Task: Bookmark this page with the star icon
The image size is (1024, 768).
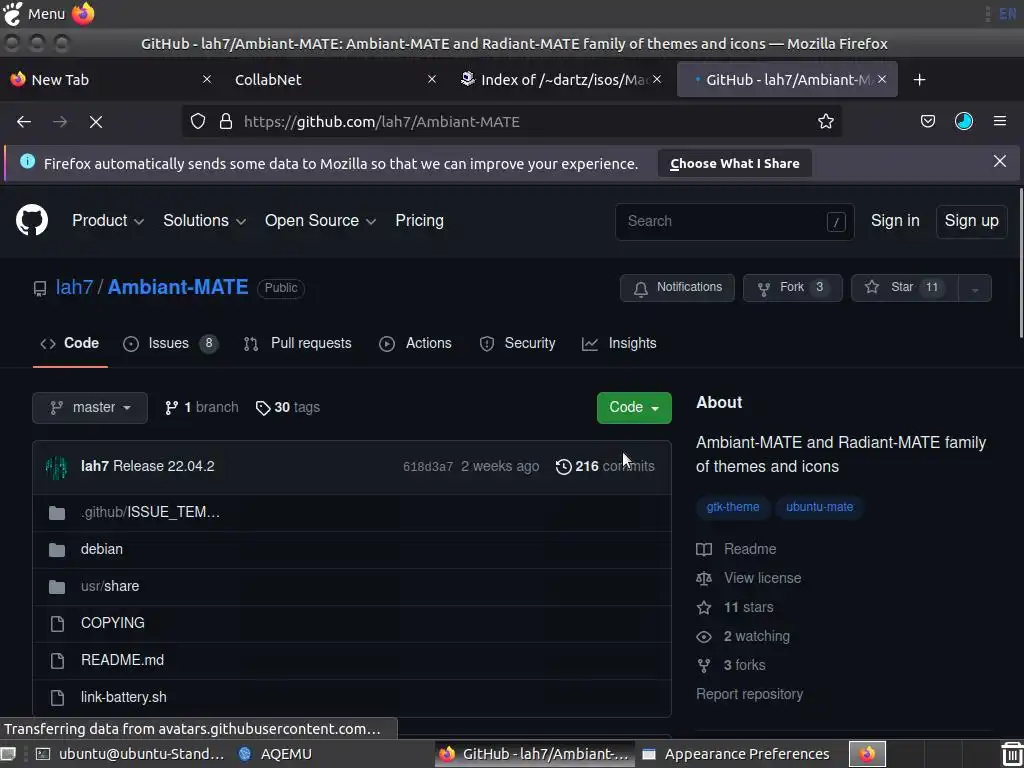Action: click(x=825, y=121)
